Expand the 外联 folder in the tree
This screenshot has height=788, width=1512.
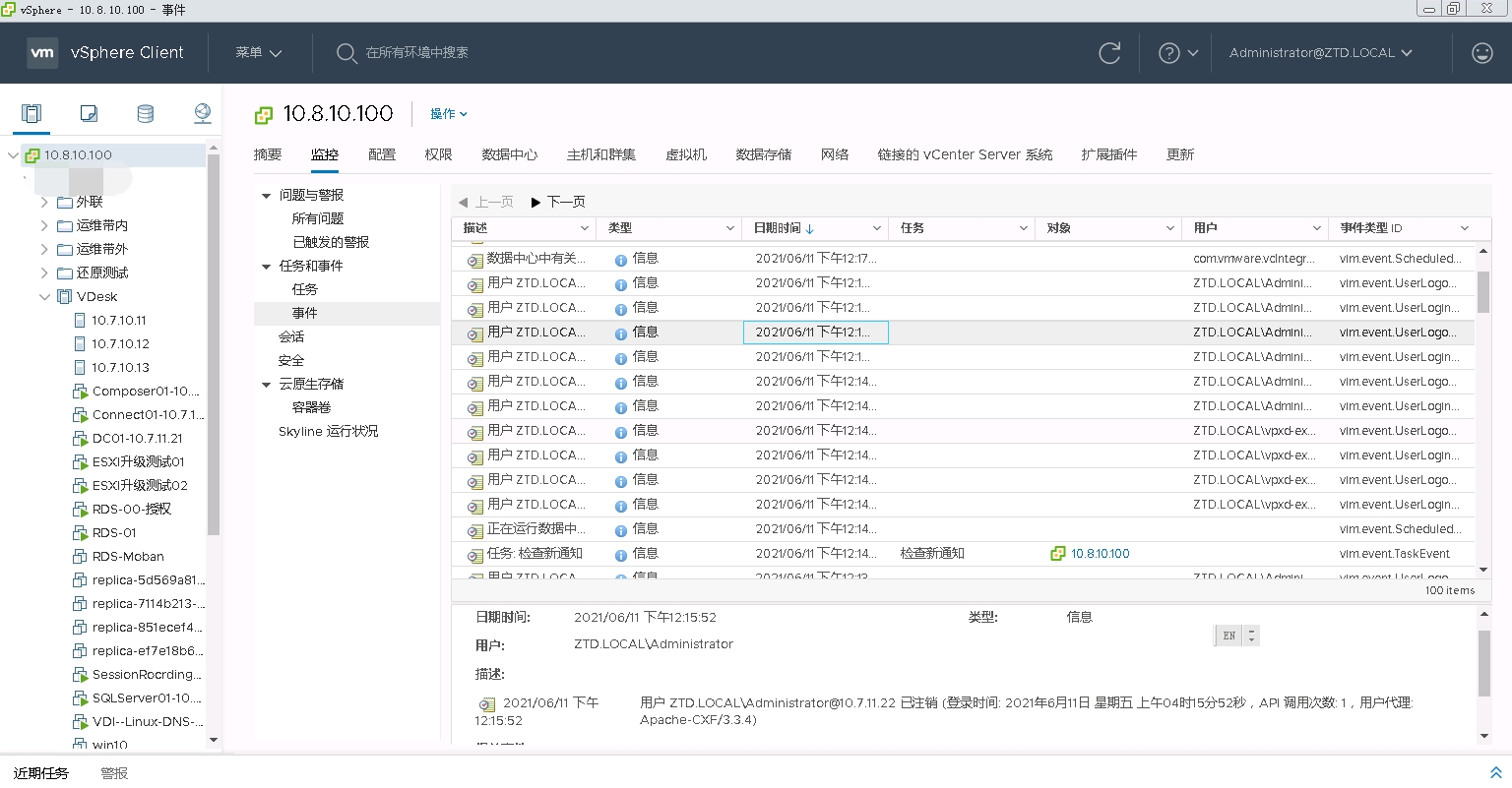pyautogui.click(x=44, y=203)
